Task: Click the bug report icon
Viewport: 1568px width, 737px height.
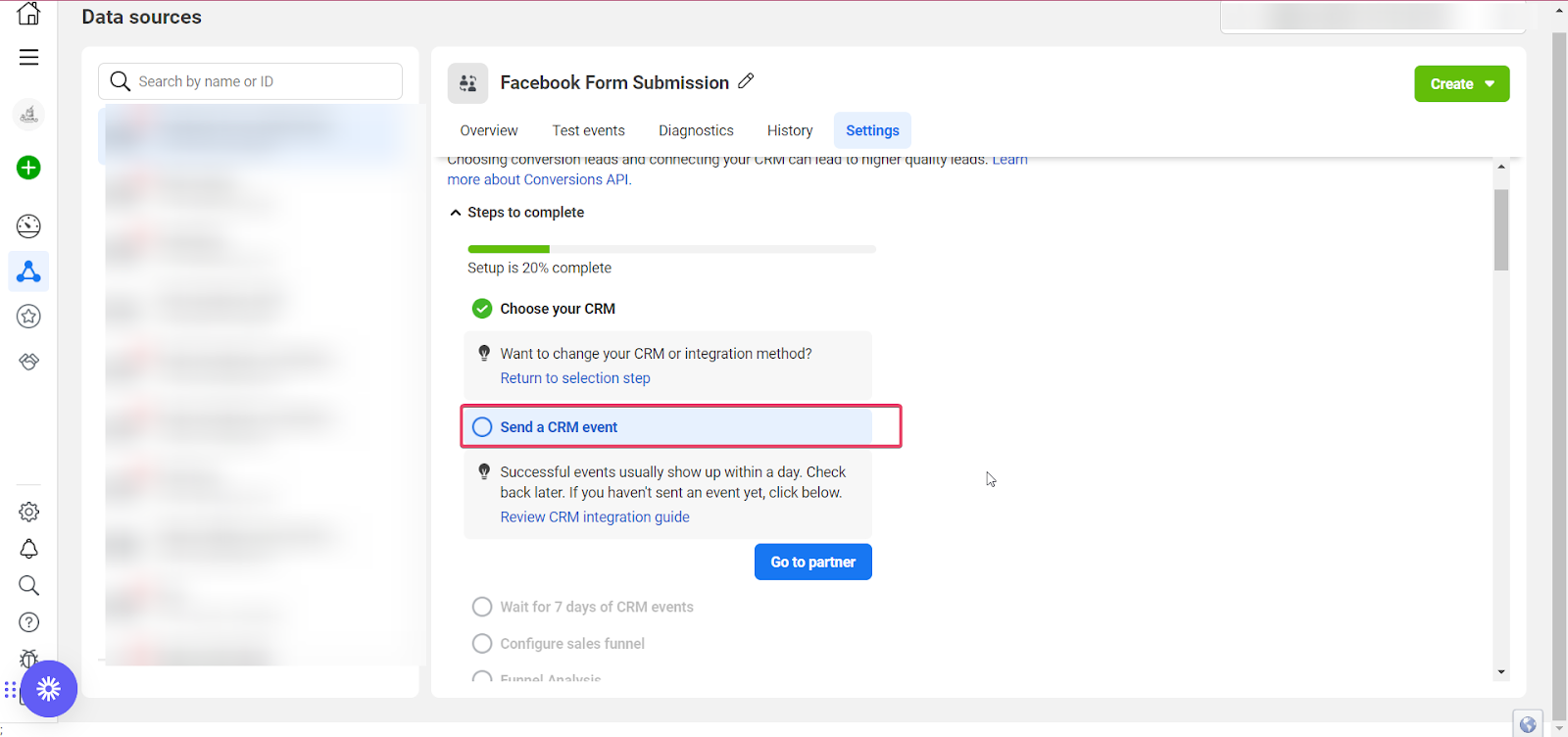Action: 28,657
